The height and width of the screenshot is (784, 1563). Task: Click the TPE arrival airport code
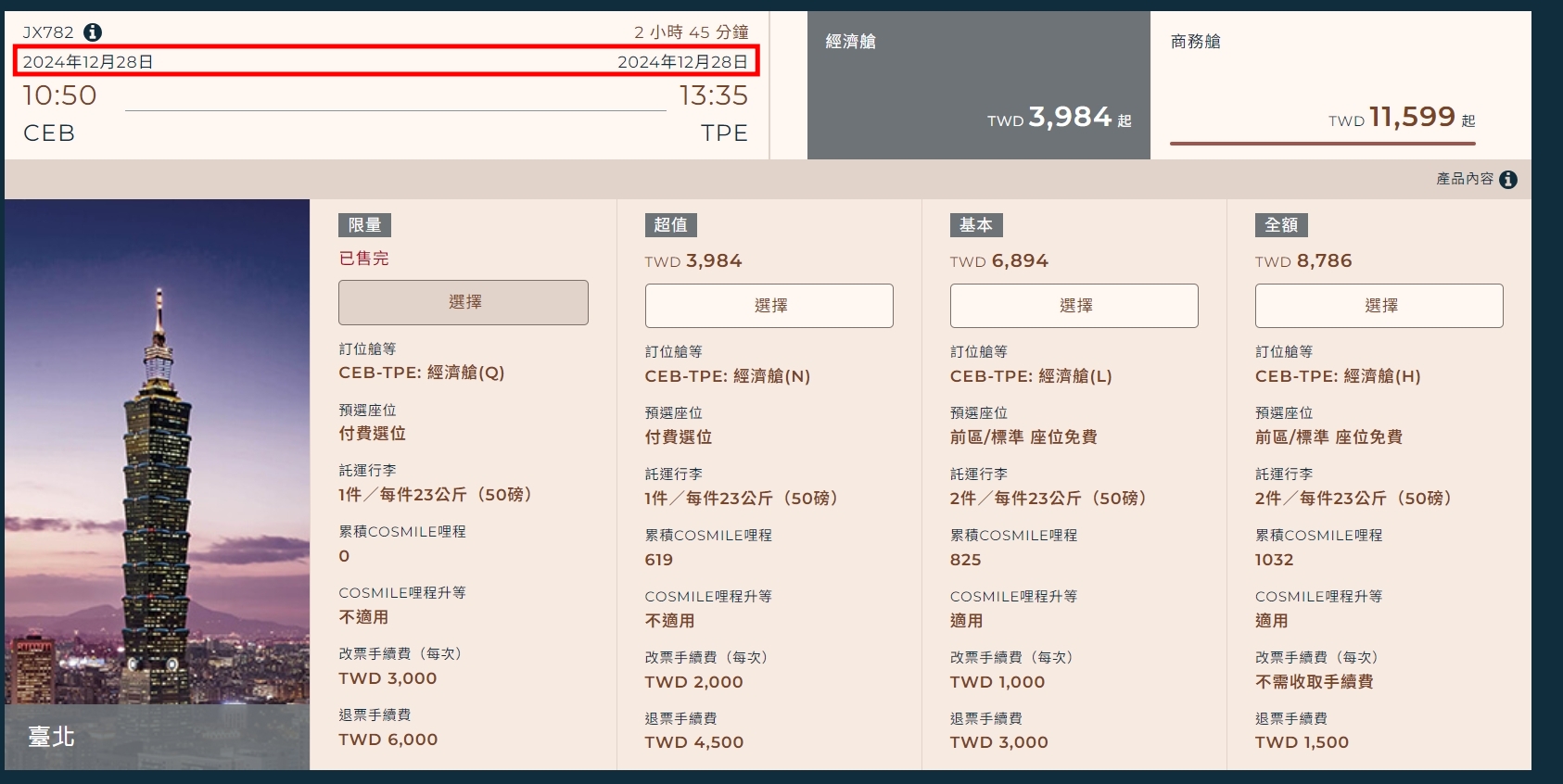coord(724,133)
